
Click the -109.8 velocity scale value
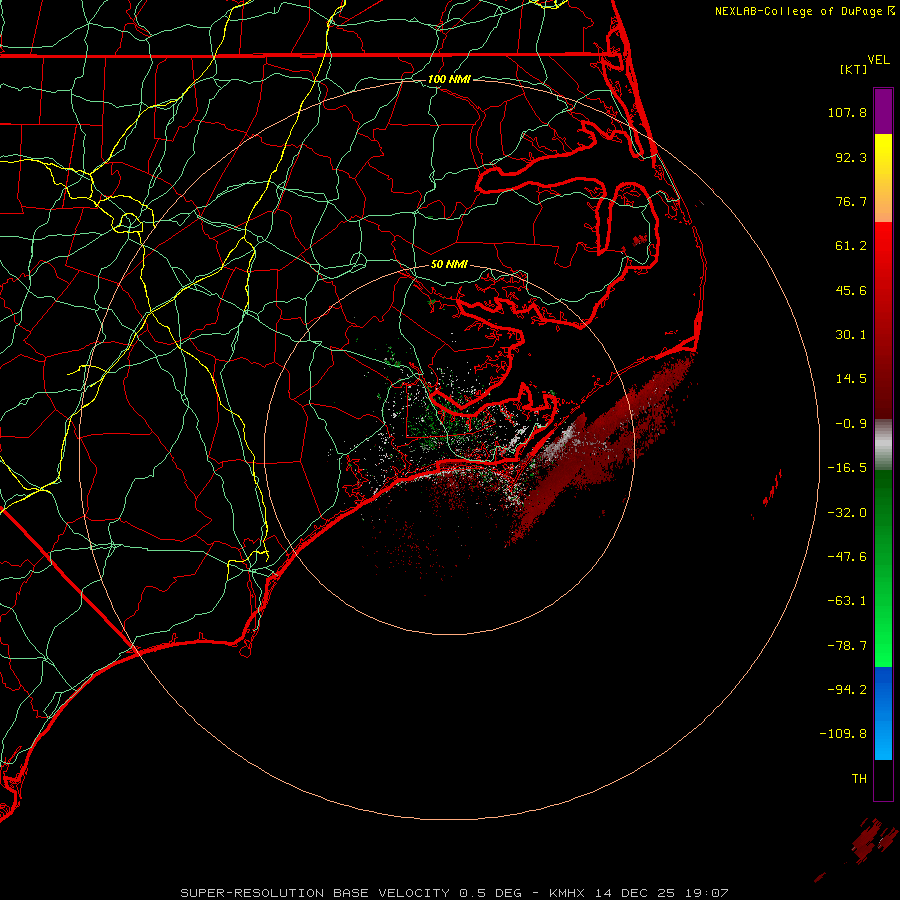pyautogui.click(x=843, y=734)
